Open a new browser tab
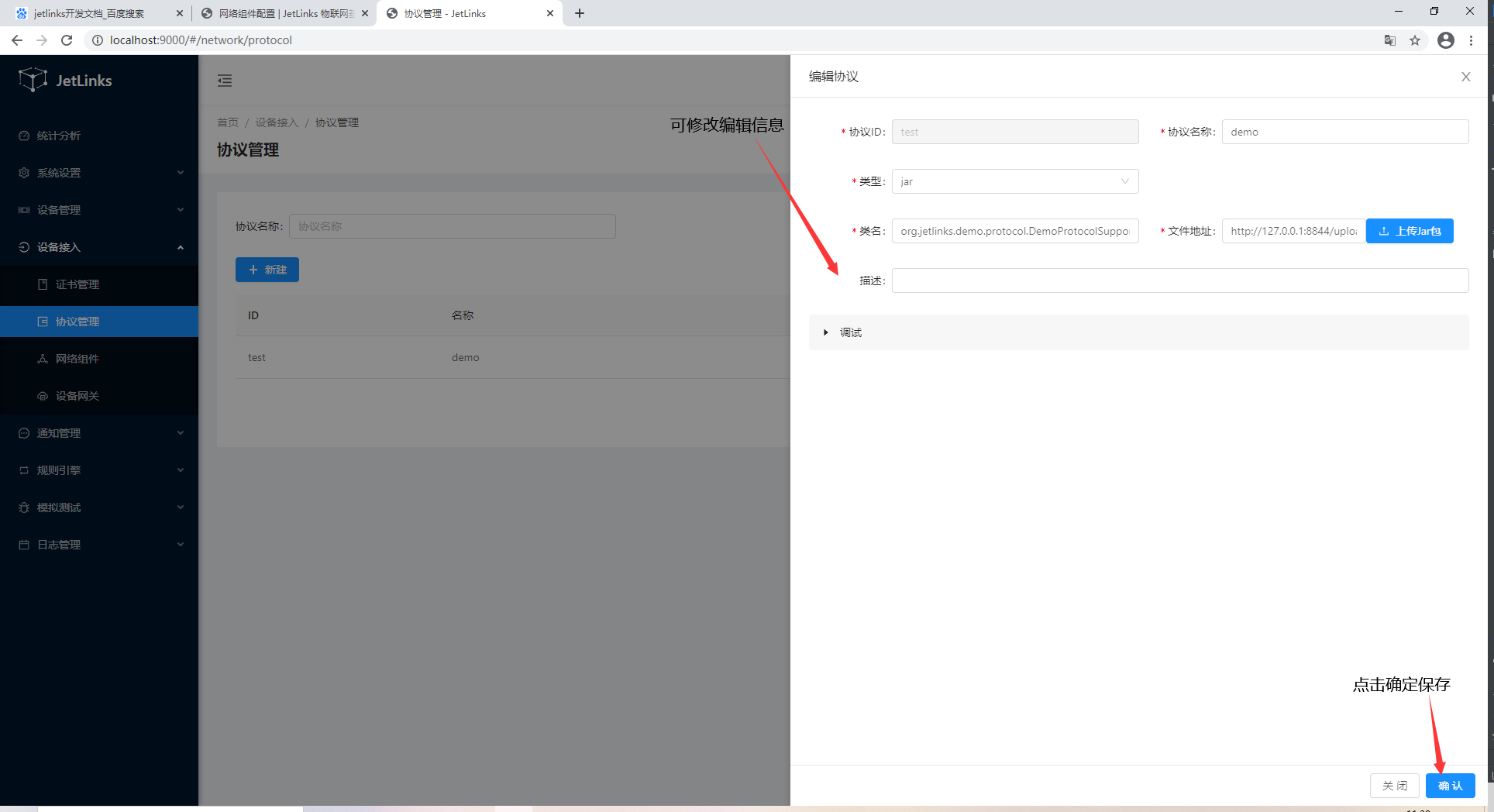Viewport: 1494px width, 812px height. coord(580,13)
